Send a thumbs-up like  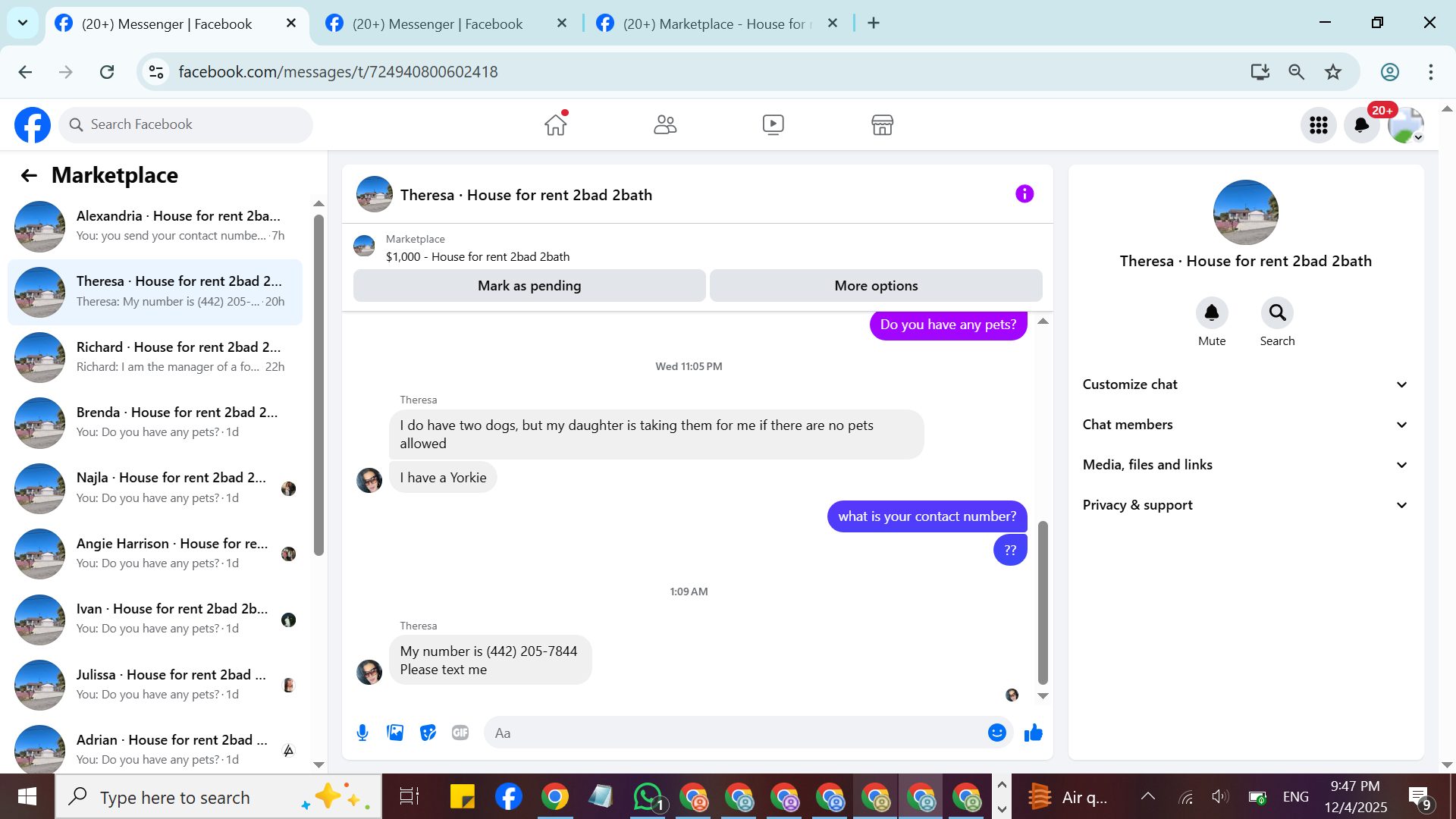pos(1034,733)
